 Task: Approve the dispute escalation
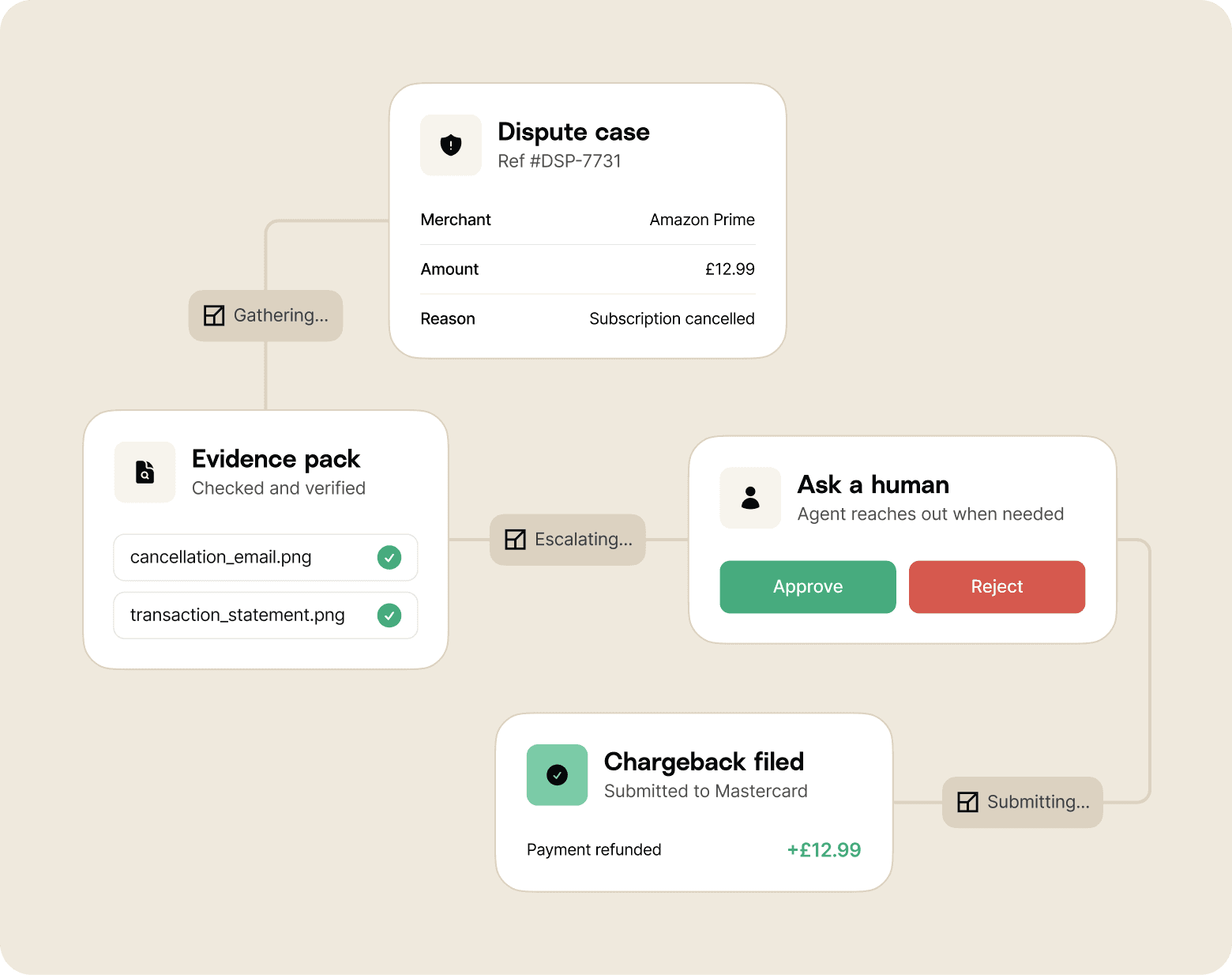[808, 587]
